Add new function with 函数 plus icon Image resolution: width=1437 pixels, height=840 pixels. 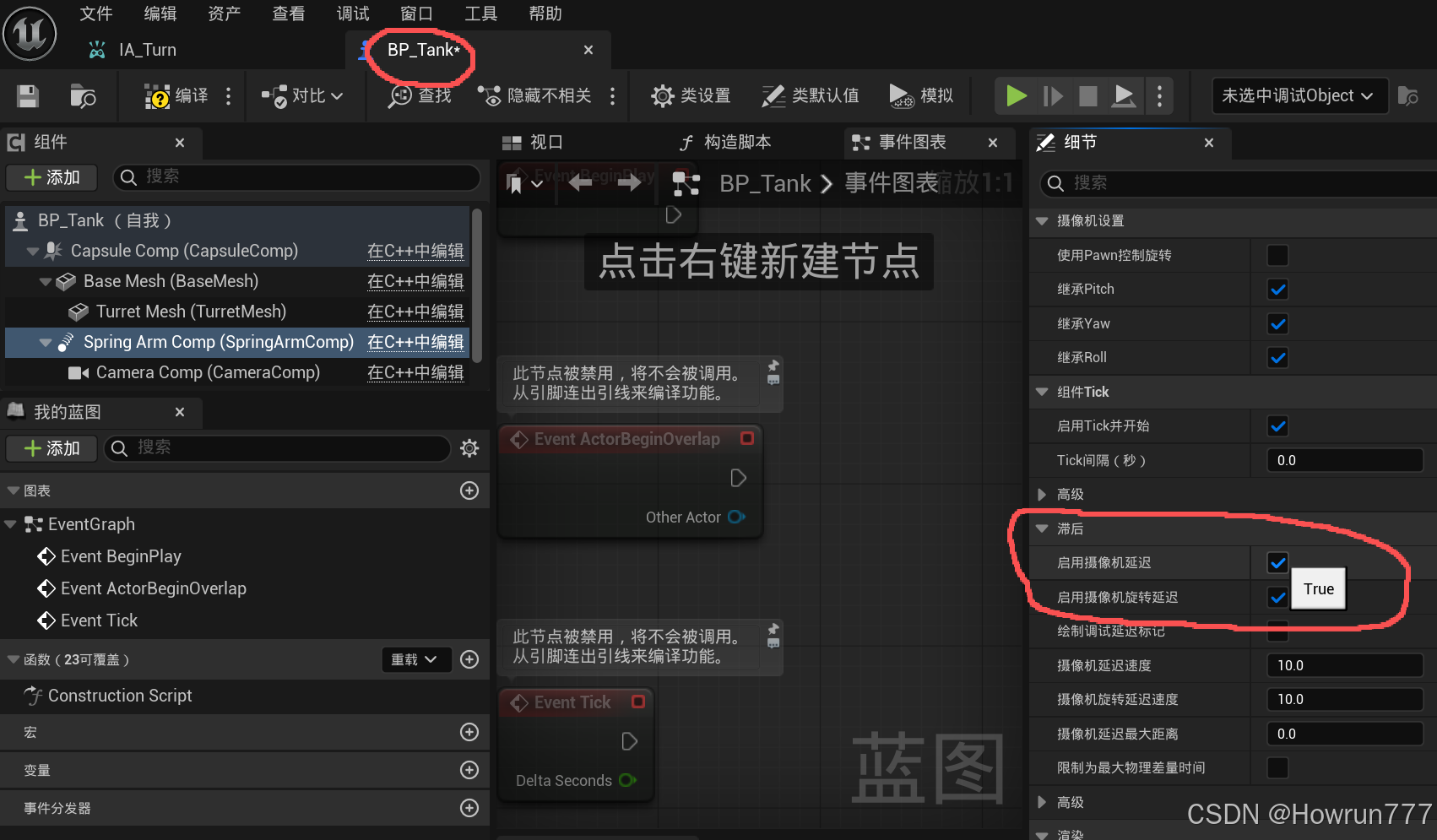pyautogui.click(x=469, y=659)
